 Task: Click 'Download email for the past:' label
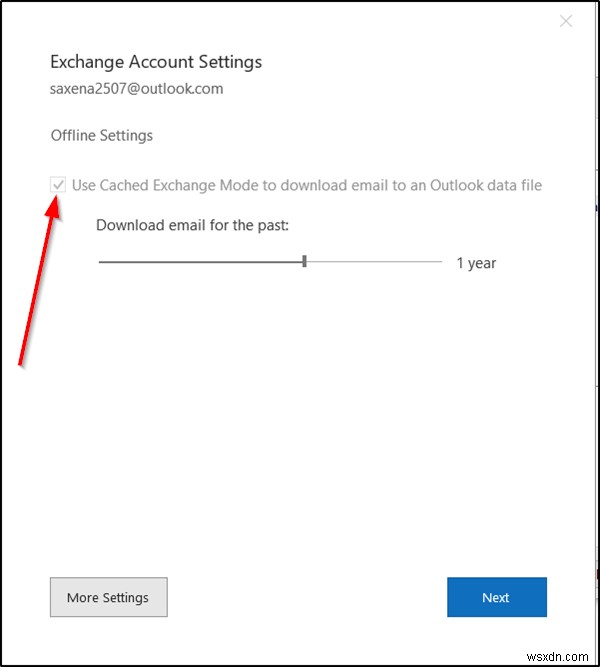tap(192, 225)
